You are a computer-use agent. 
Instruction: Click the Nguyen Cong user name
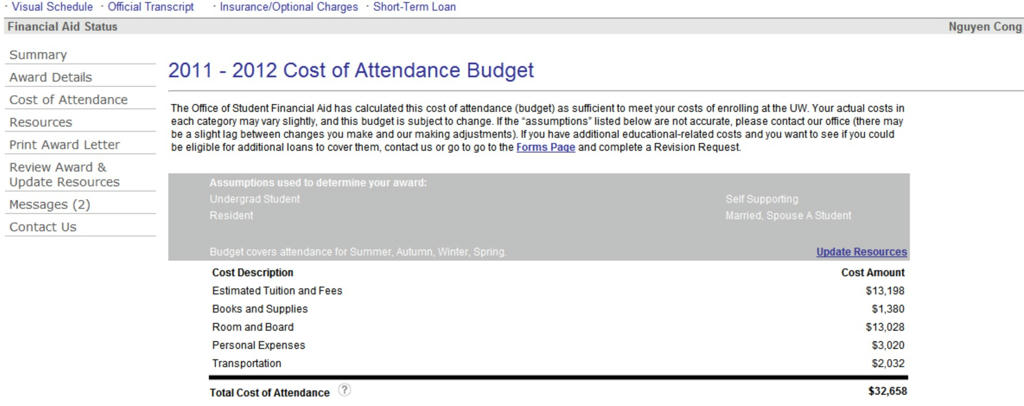pyautogui.click(x=984, y=27)
